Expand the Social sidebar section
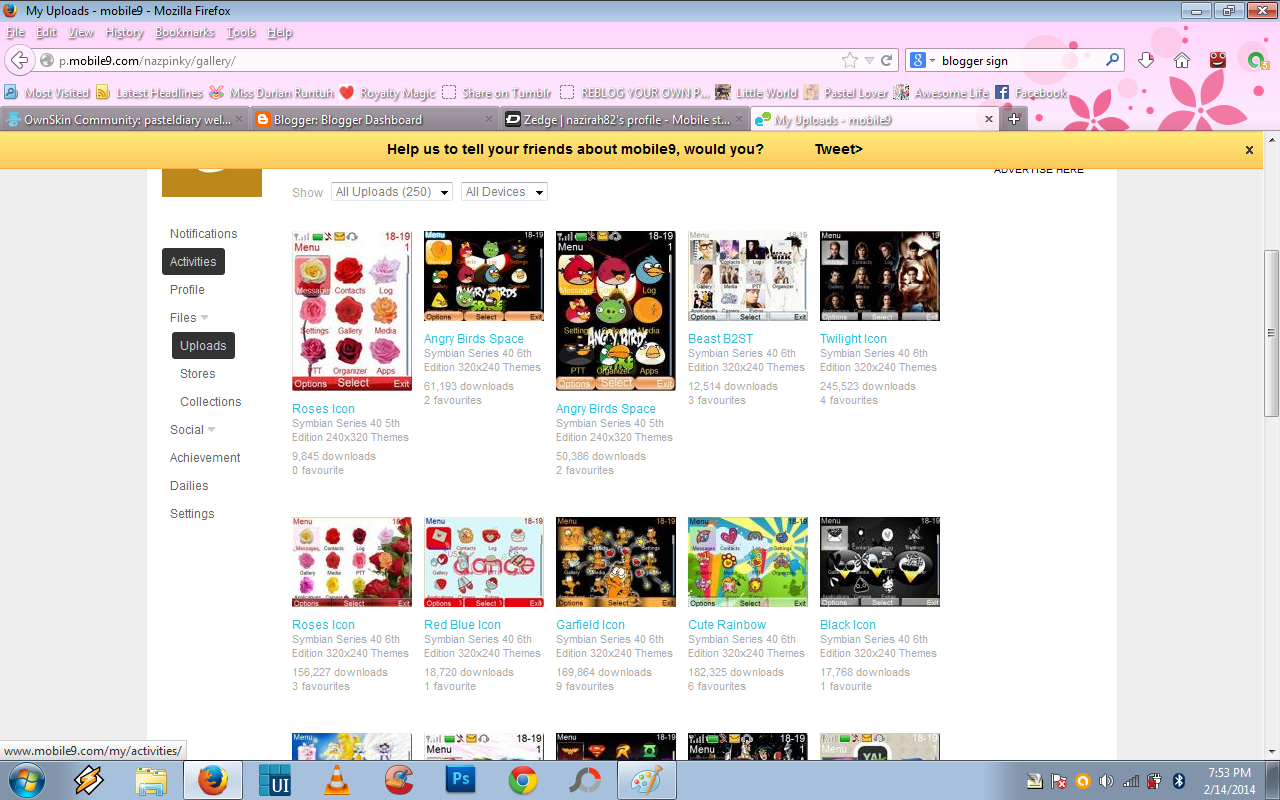The width and height of the screenshot is (1280, 800). (192, 430)
